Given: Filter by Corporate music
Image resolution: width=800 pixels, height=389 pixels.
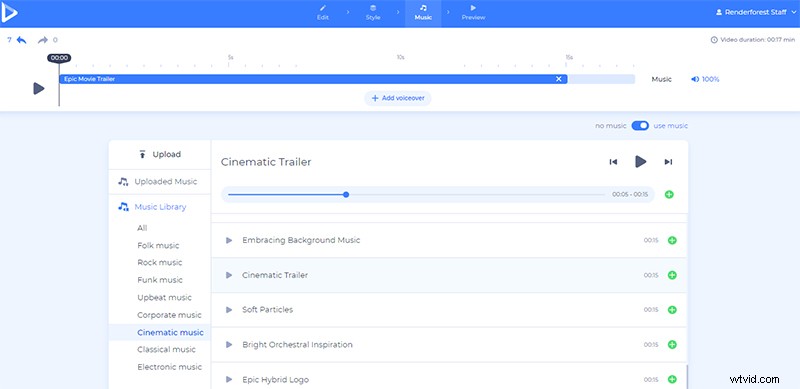Looking at the screenshot, I should pyautogui.click(x=169, y=315).
